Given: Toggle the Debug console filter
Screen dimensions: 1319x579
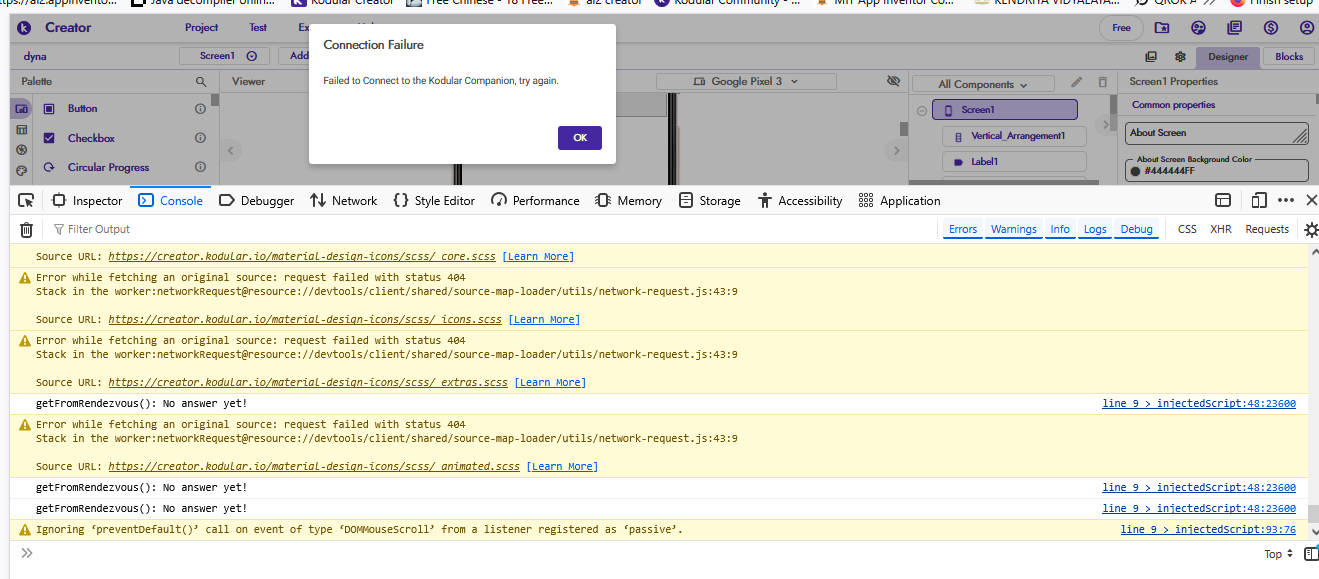Looking at the screenshot, I should [1137, 230].
